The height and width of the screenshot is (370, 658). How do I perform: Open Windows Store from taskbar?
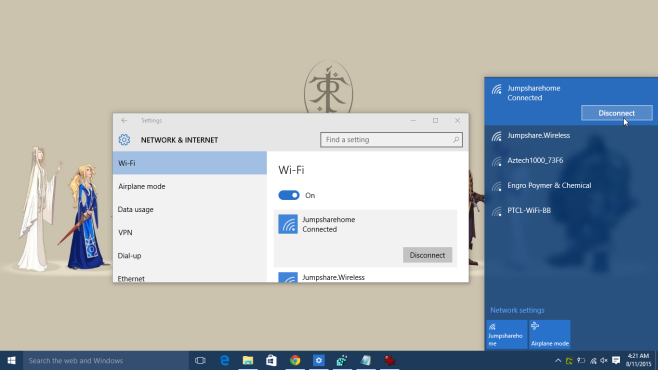[272, 360]
